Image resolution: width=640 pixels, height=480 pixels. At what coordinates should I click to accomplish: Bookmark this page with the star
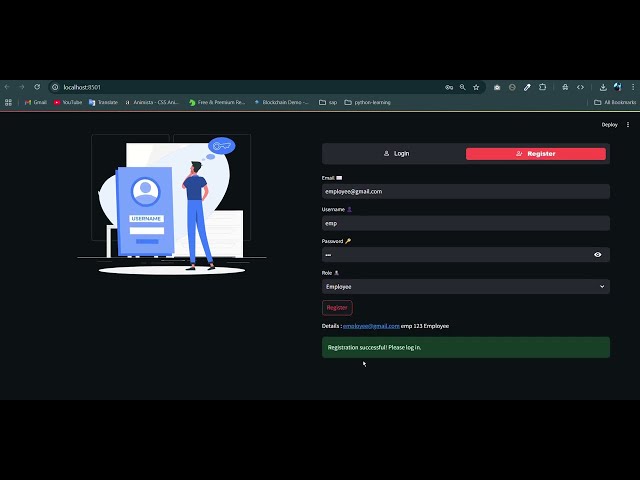pos(476,87)
